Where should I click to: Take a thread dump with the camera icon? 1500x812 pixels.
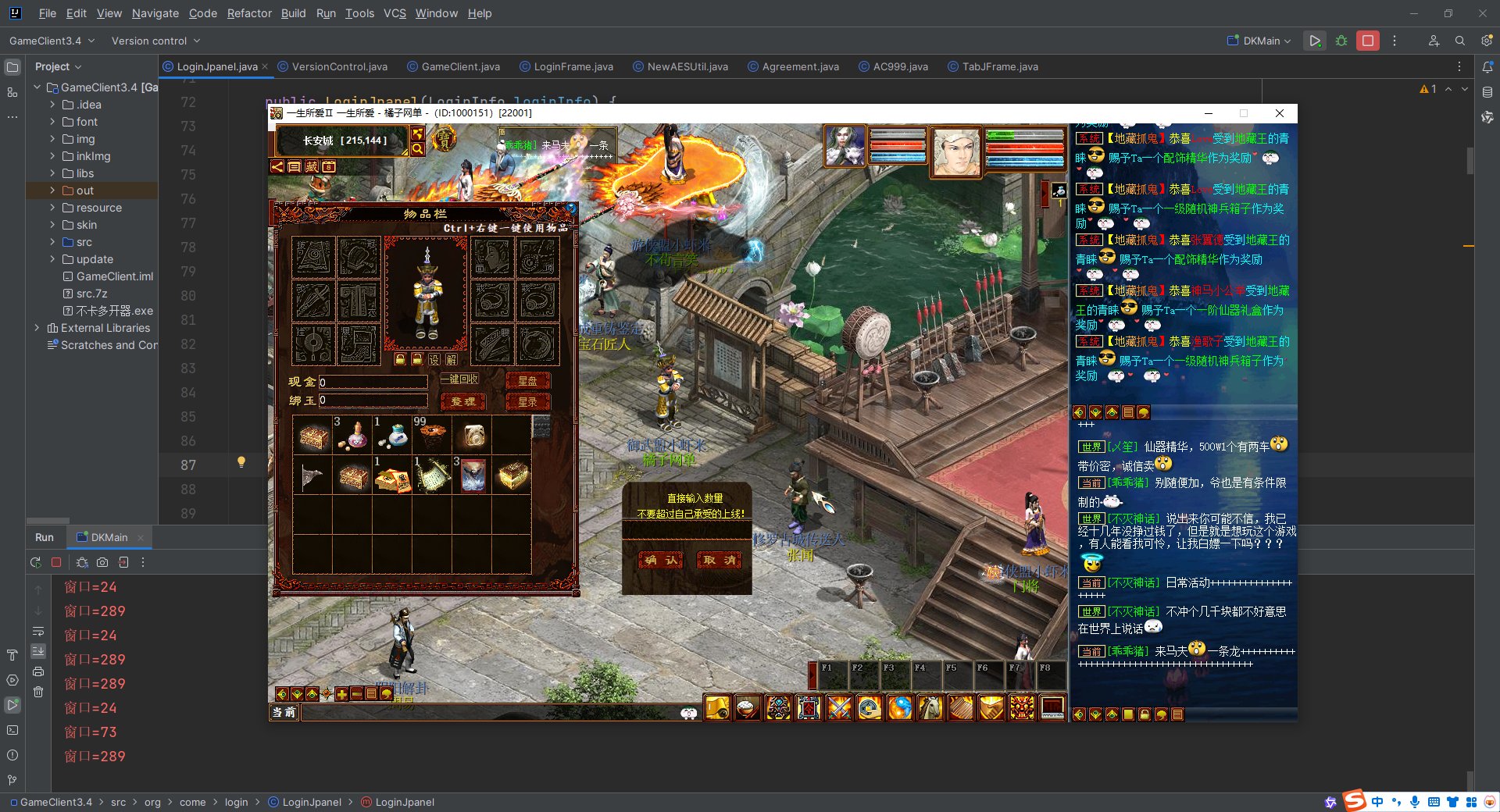102,562
